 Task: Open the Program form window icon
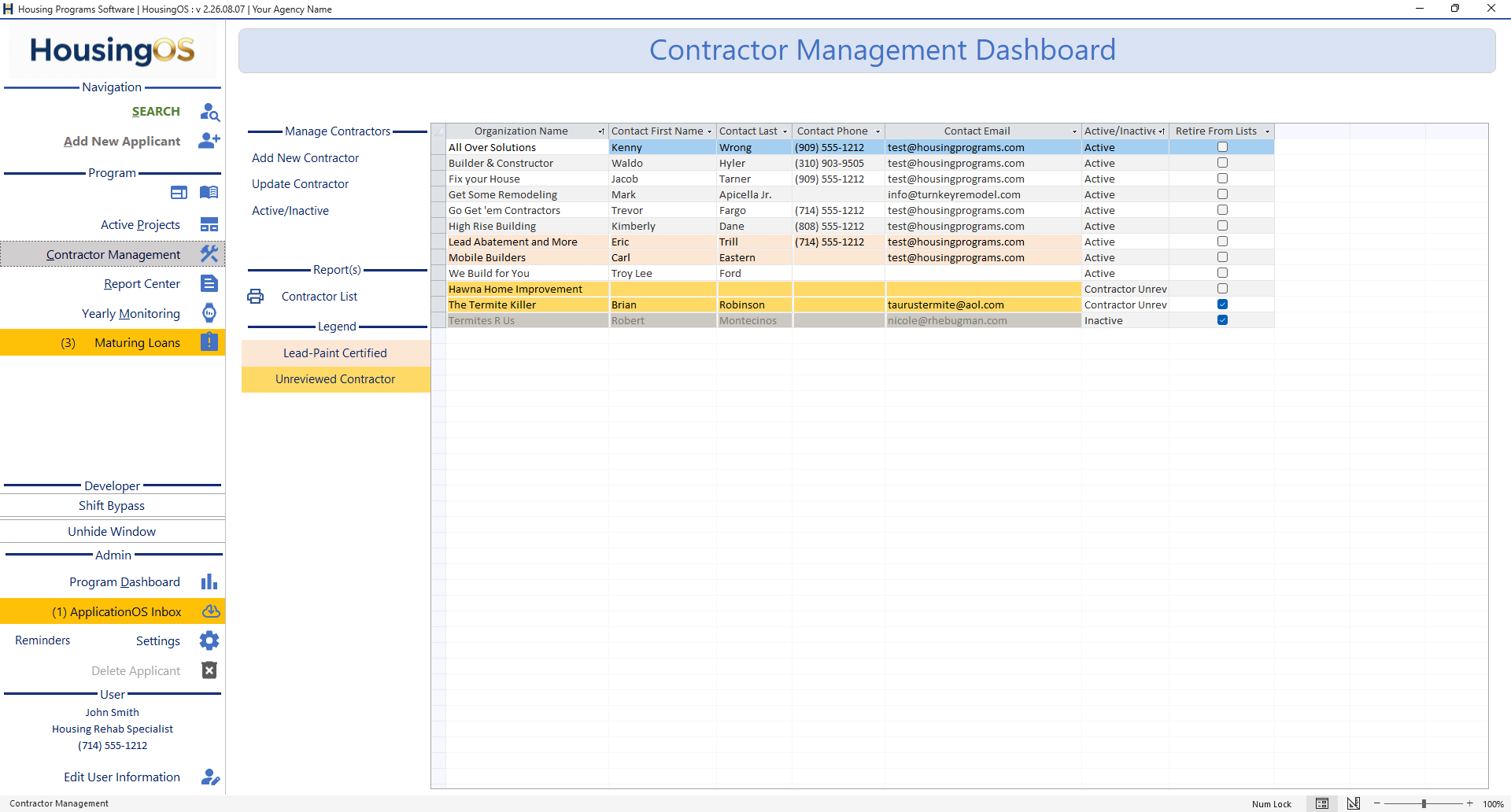click(179, 193)
